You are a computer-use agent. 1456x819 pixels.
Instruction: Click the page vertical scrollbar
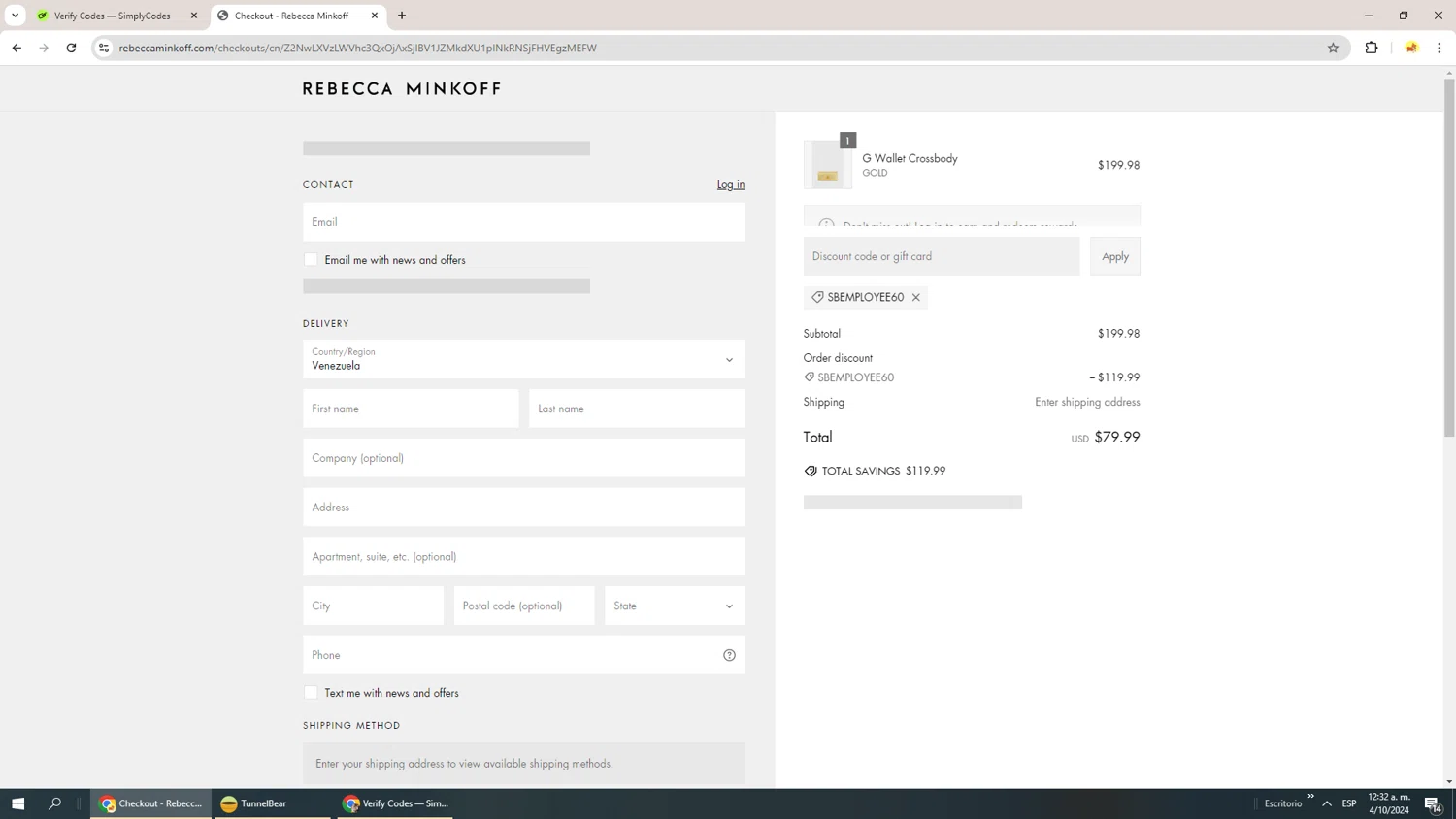(1449, 257)
